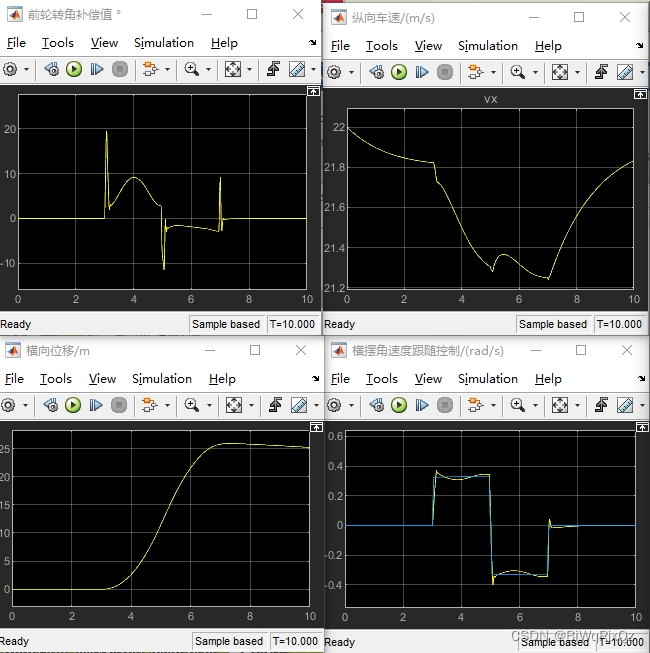Toggle toolbar docking arrow in front wheel angle scope
Viewport: 650px width, 653px height.
click(x=313, y=42)
